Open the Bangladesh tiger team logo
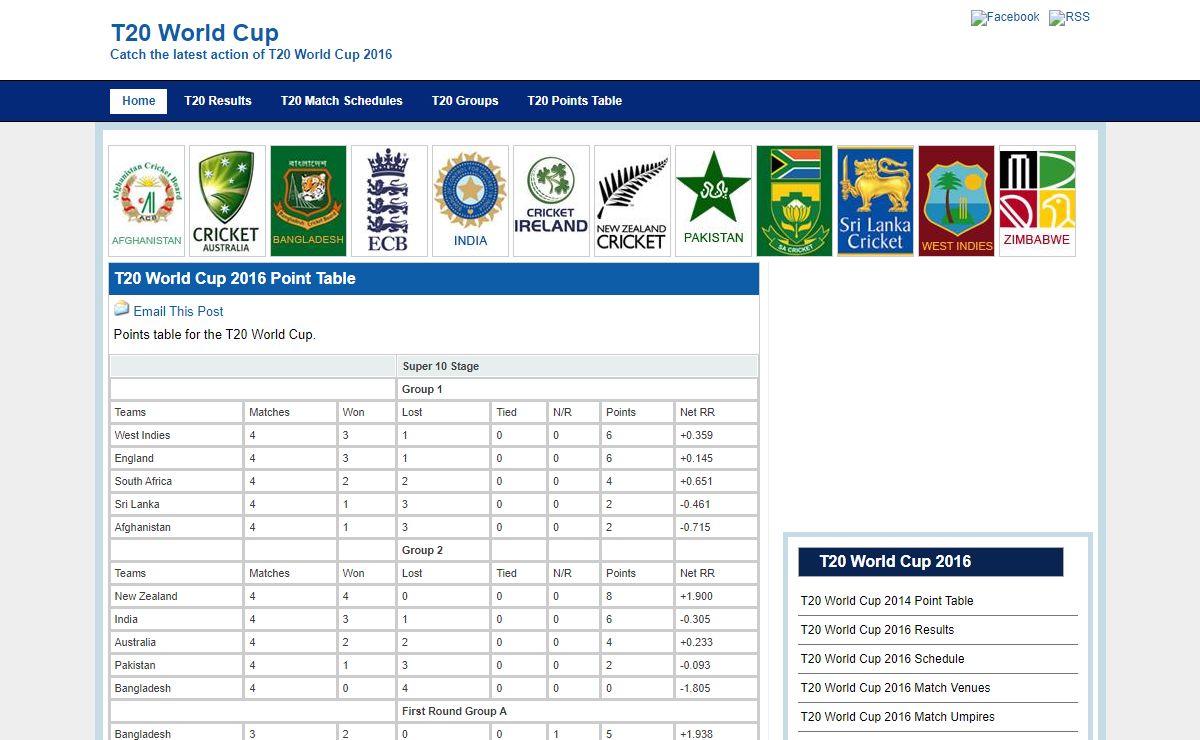Viewport: 1200px width, 740px height. 308,201
